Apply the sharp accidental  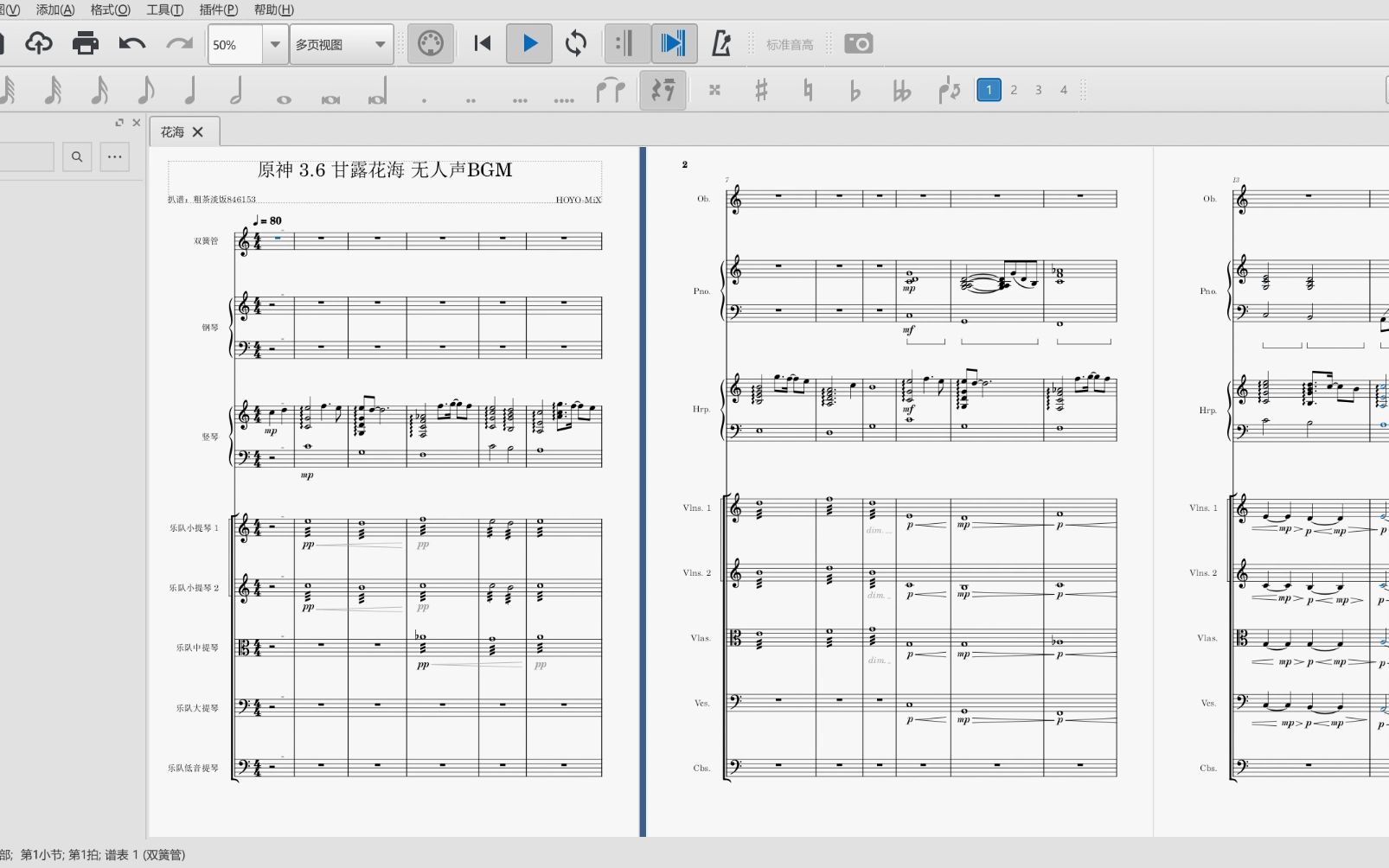coord(761,90)
